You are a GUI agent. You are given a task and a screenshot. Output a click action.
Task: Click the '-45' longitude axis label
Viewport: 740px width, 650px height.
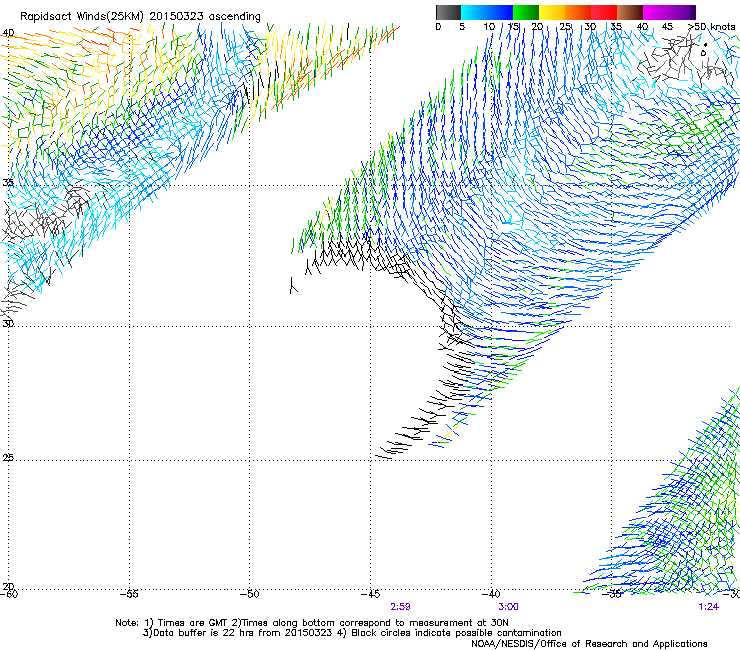[x=370, y=594]
